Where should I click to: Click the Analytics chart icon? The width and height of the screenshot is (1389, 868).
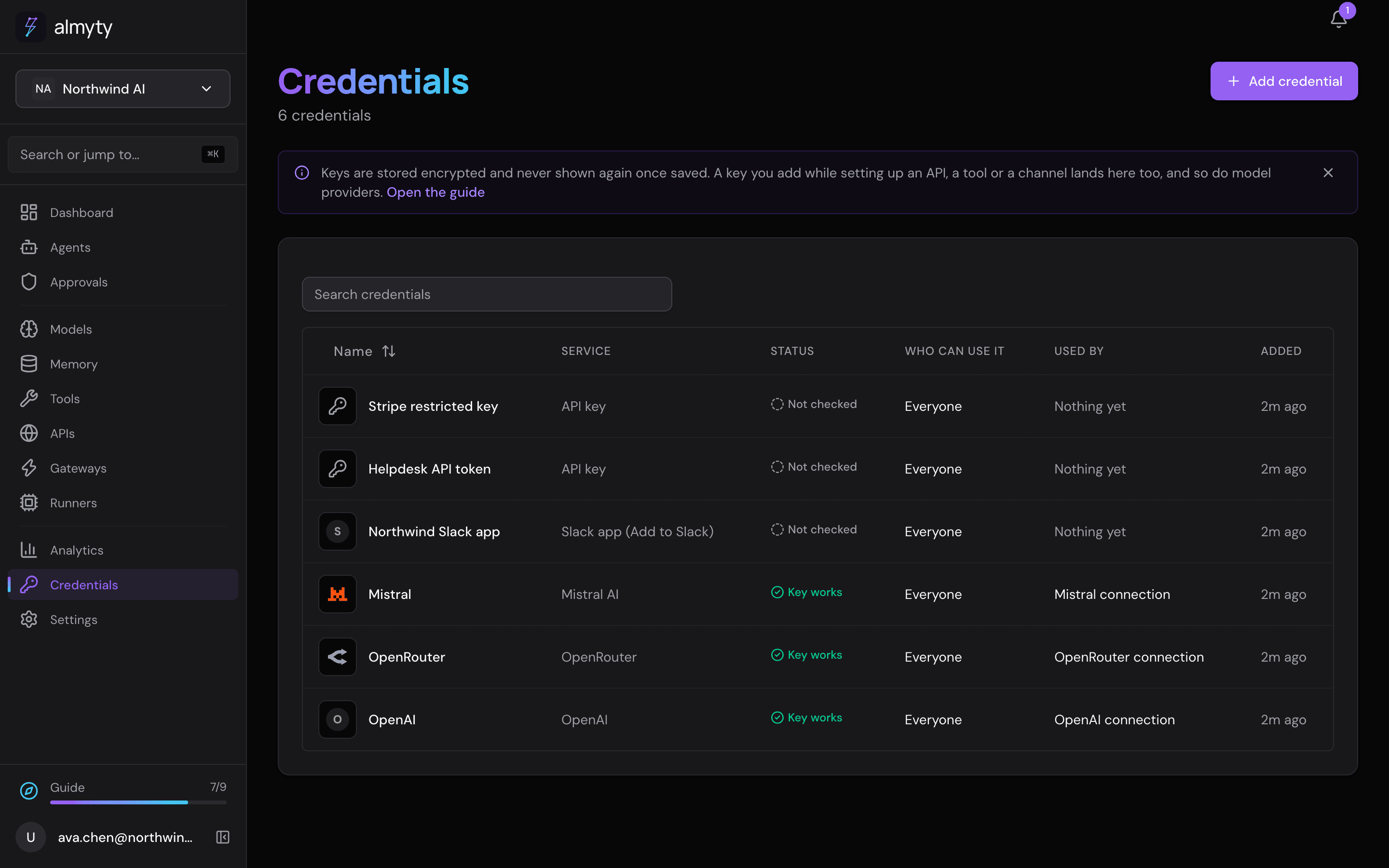(29, 550)
